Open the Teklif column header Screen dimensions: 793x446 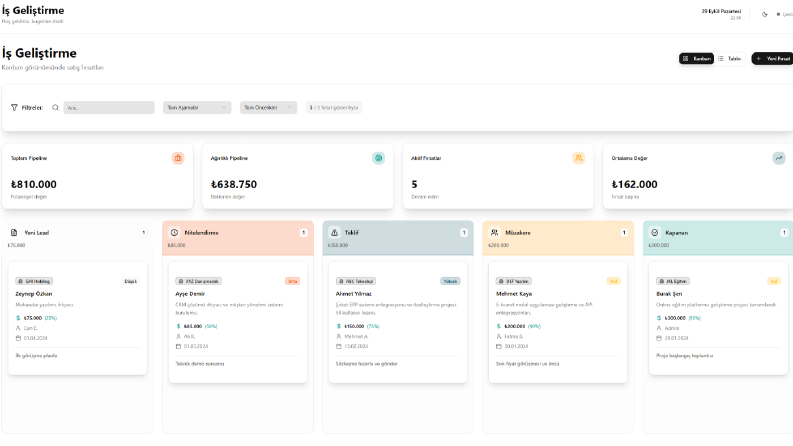398,238
